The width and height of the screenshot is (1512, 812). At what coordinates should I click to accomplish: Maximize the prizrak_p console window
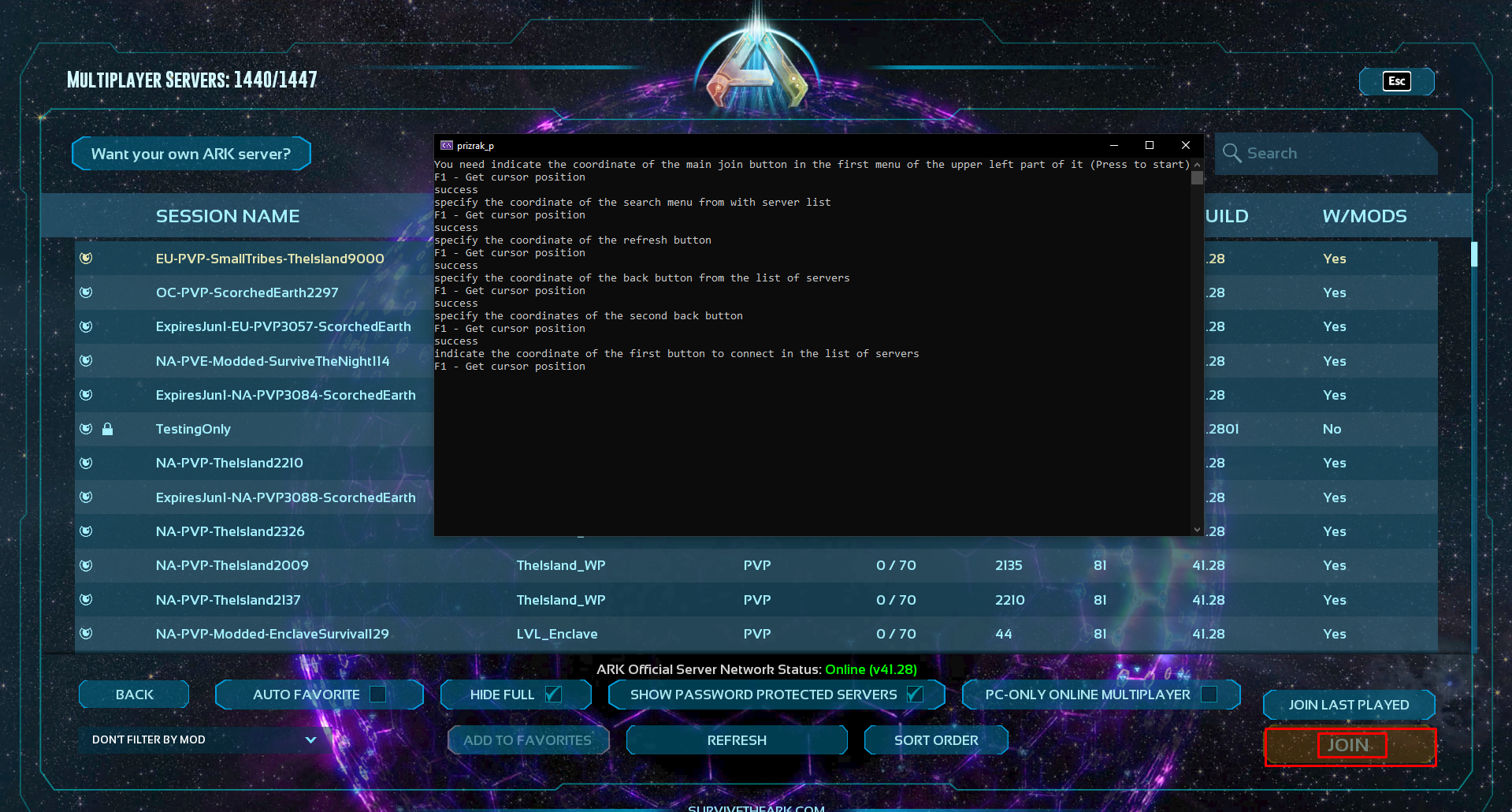(1150, 145)
